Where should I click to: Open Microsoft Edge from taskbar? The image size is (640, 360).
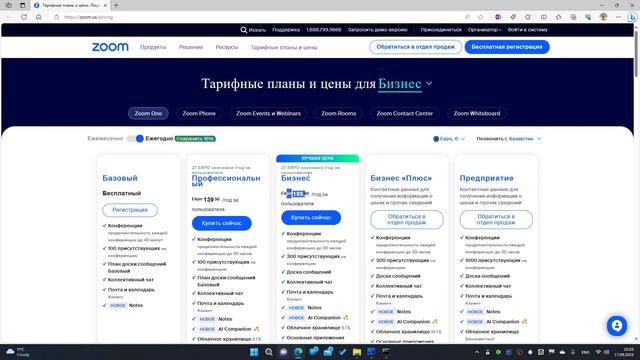point(298,352)
